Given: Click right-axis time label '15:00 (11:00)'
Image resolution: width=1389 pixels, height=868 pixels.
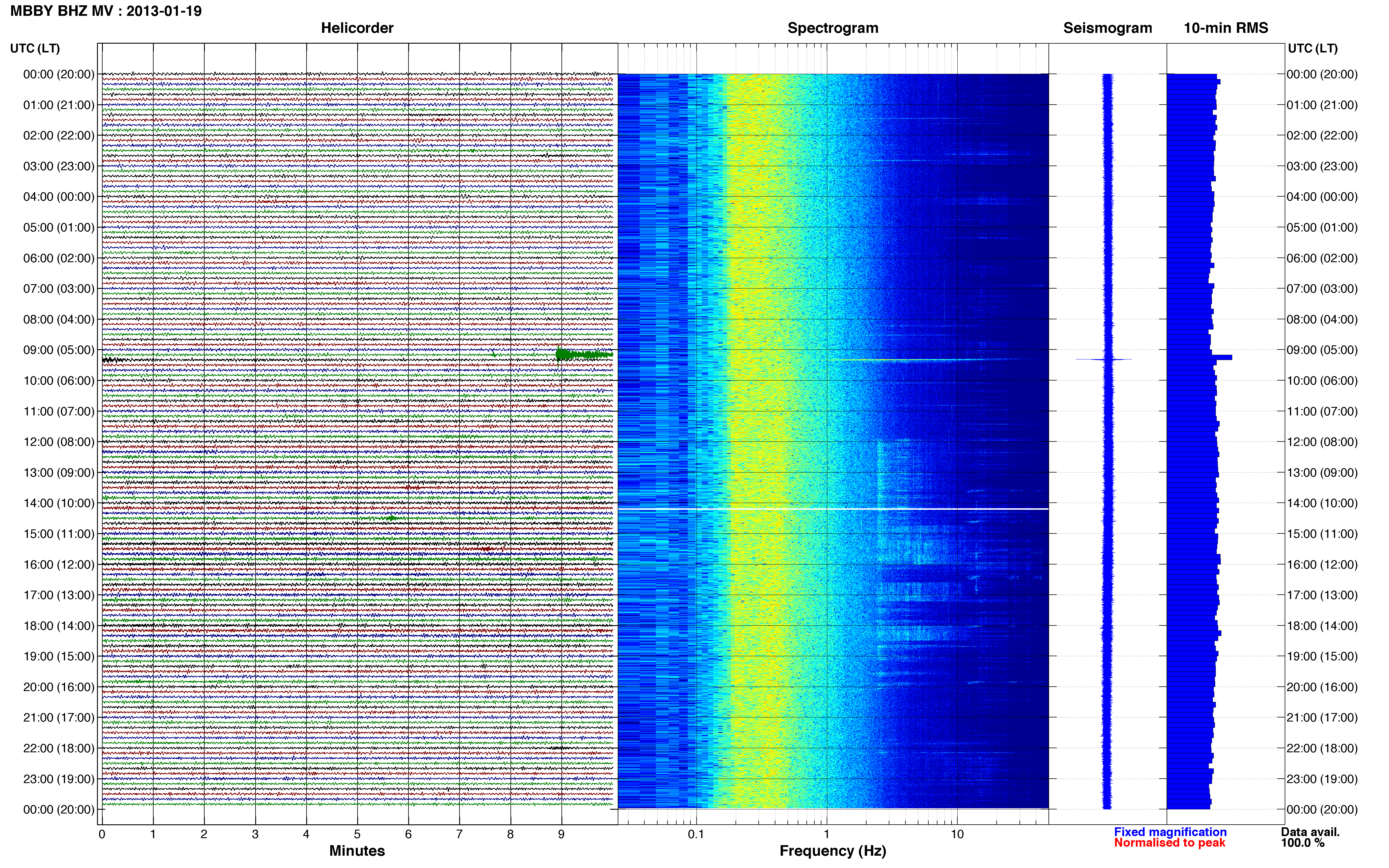Looking at the screenshot, I should (x=1322, y=534).
